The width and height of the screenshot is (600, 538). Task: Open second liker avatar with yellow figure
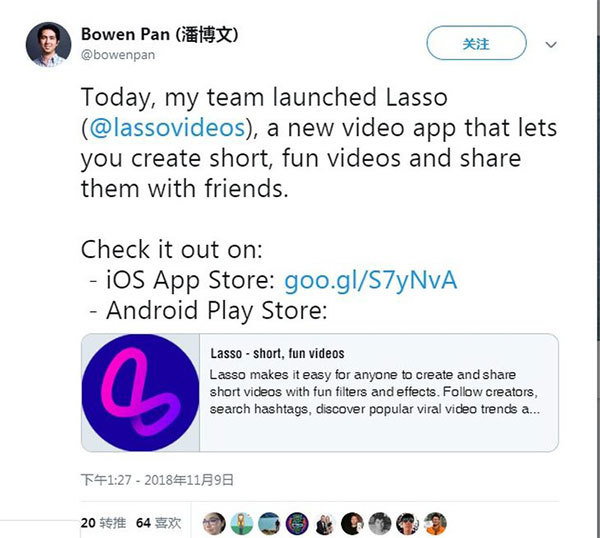pyautogui.click(x=241, y=523)
